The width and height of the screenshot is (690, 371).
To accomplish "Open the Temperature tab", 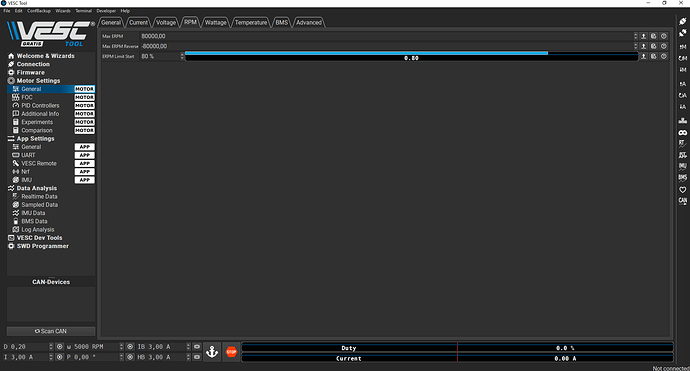I will [x=251, y=22].
